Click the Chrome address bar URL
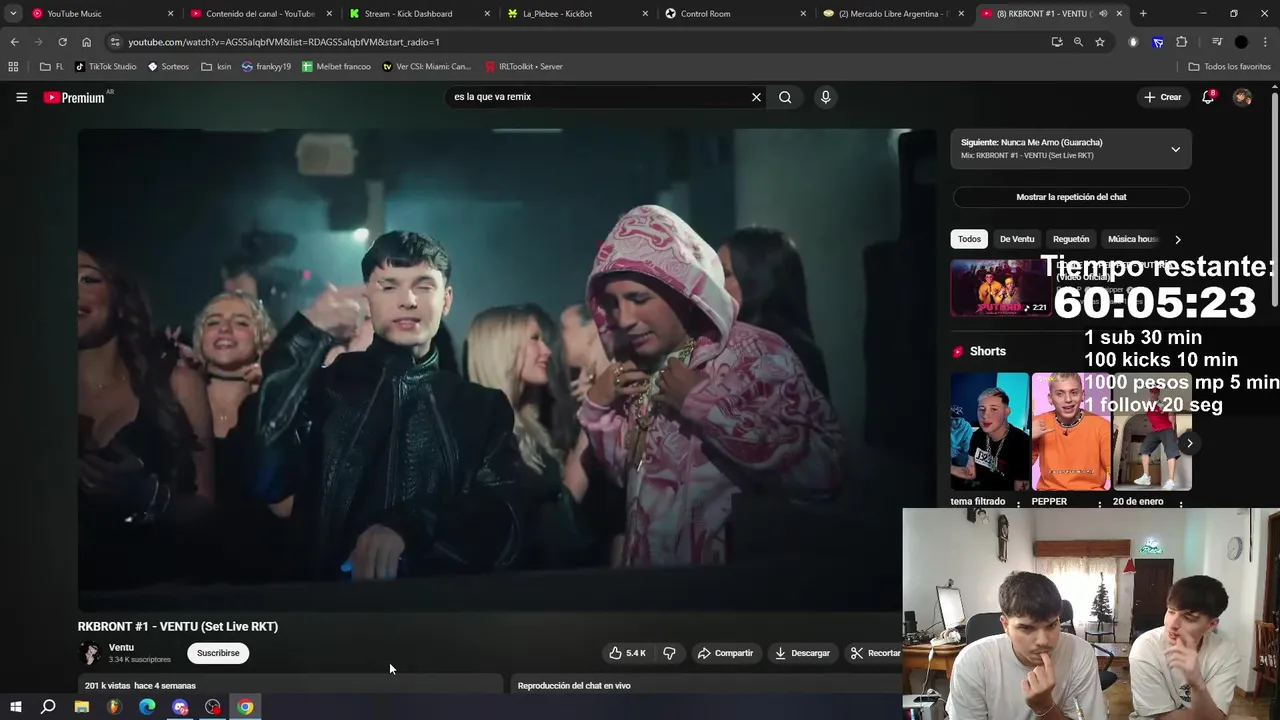 (284, 42)
